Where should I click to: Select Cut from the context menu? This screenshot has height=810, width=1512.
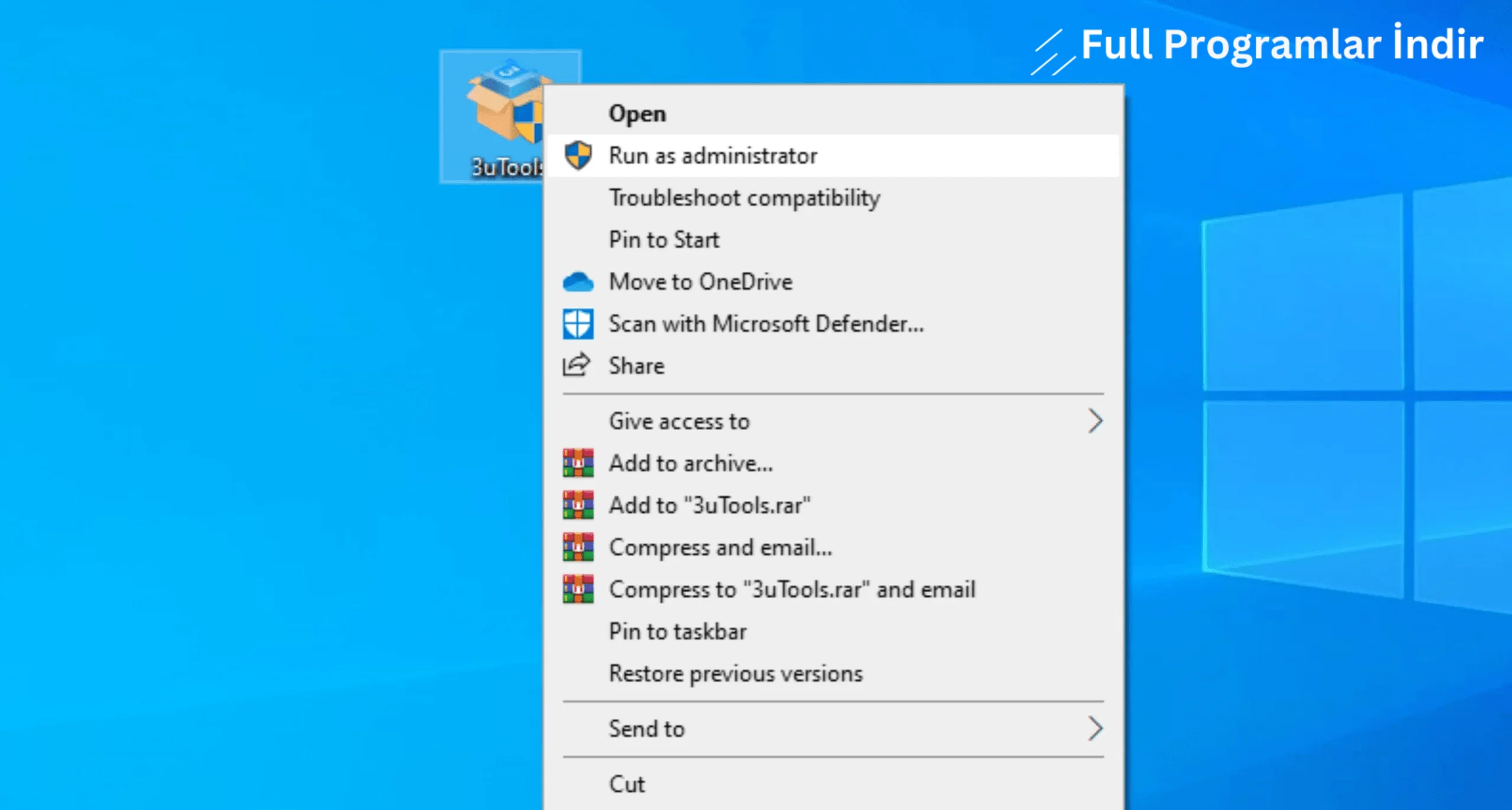[833, 784]
